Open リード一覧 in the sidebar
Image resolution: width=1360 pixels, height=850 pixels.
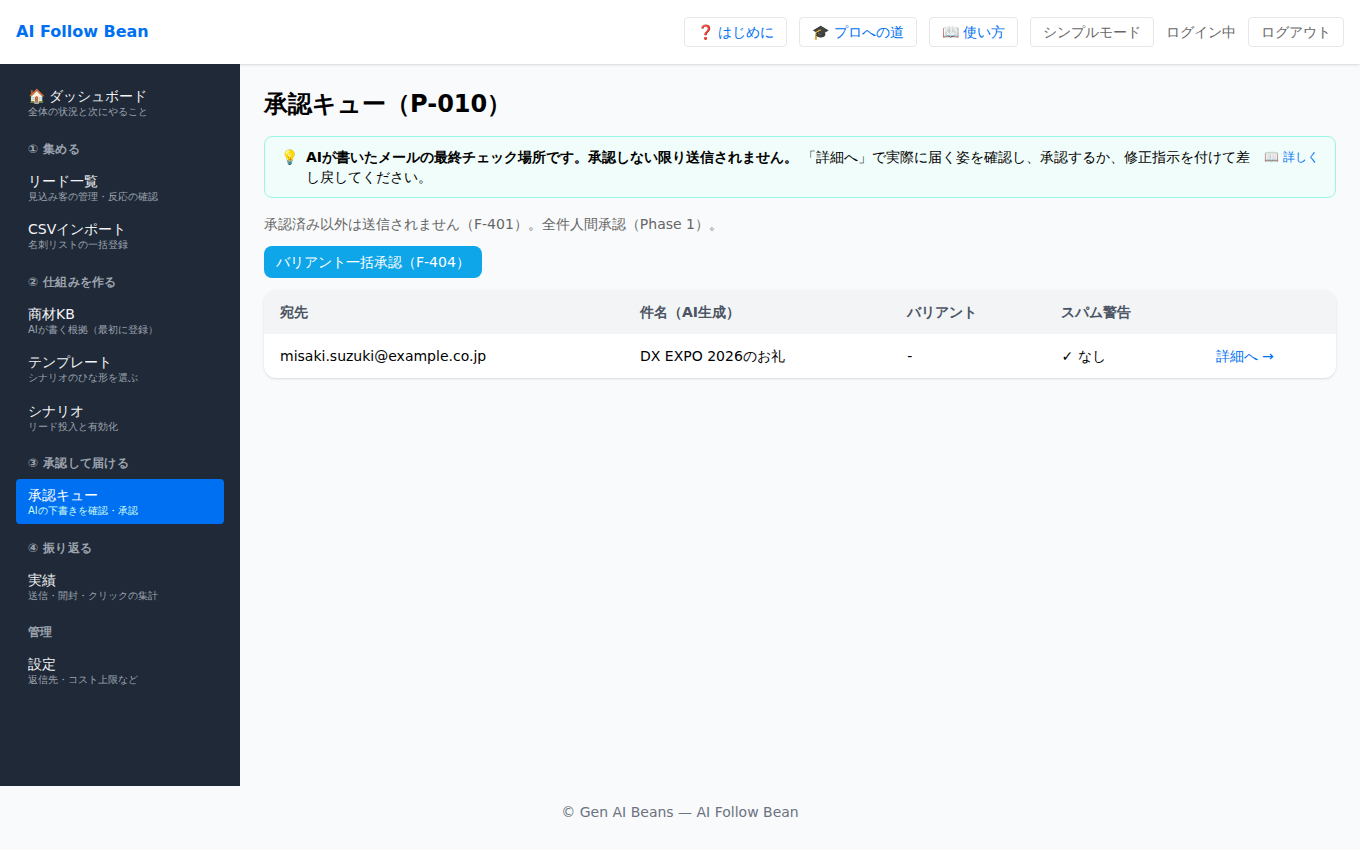(120, 187)
